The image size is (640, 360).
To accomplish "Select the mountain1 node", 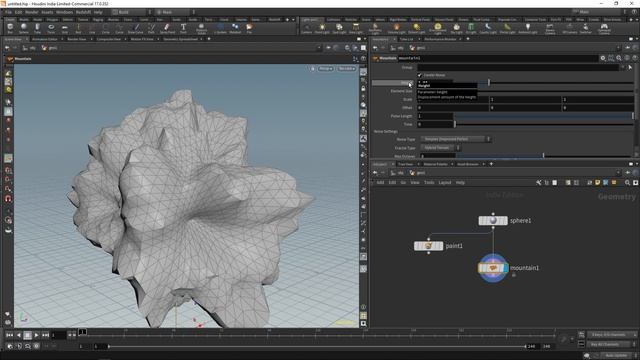I will (x=493, y=268).
